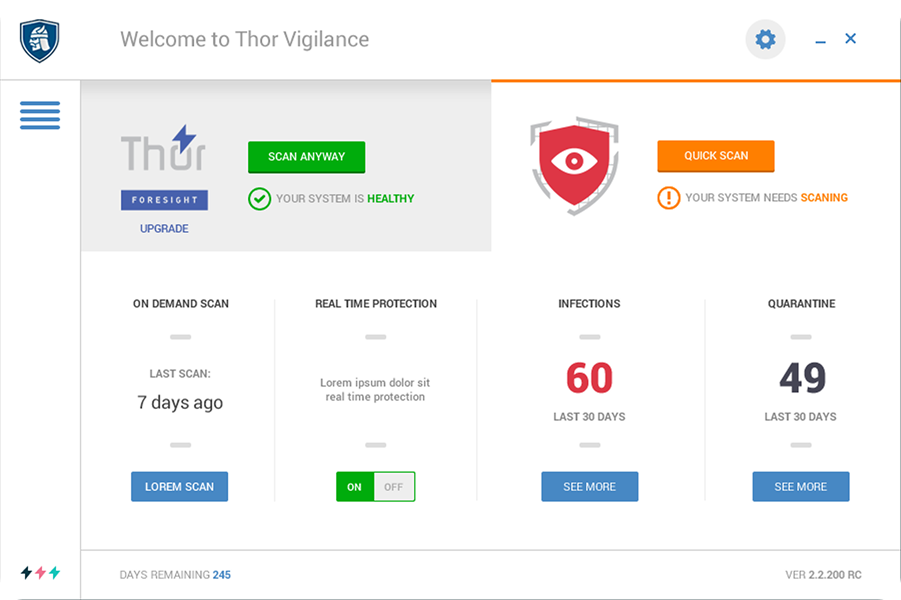Image resolution: width=901 pixels, height=600 pixels.
Task: Click the red eye shield Vigilance icon
Action: pos(574,166)
